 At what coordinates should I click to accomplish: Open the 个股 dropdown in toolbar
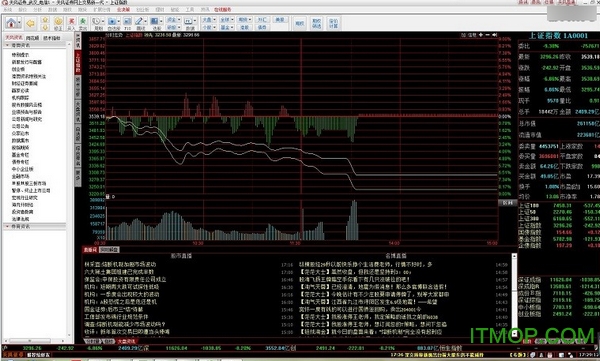tap(209, 27)
